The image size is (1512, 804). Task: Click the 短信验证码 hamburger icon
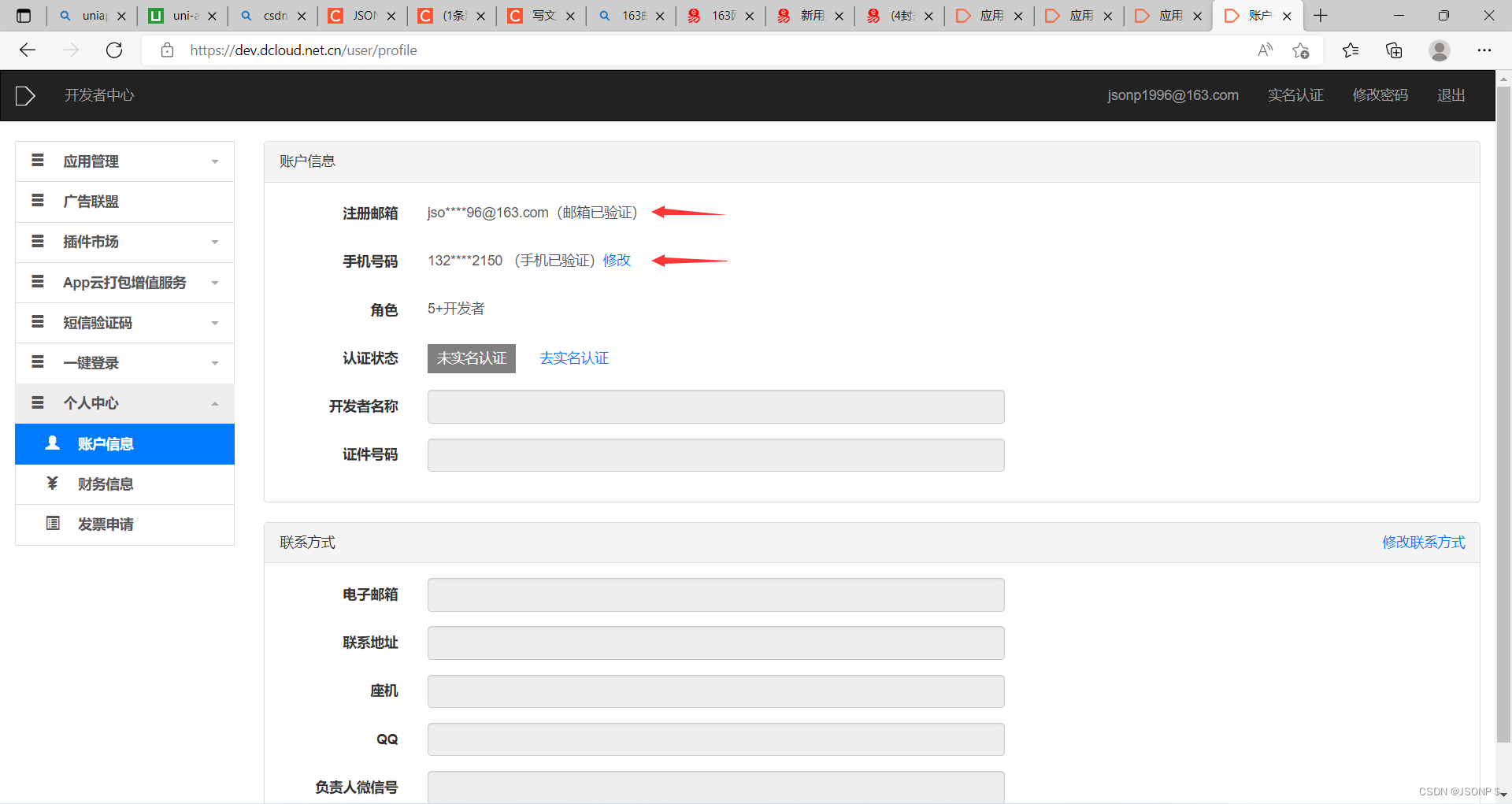pyautogui.click(x=37, y=322)
